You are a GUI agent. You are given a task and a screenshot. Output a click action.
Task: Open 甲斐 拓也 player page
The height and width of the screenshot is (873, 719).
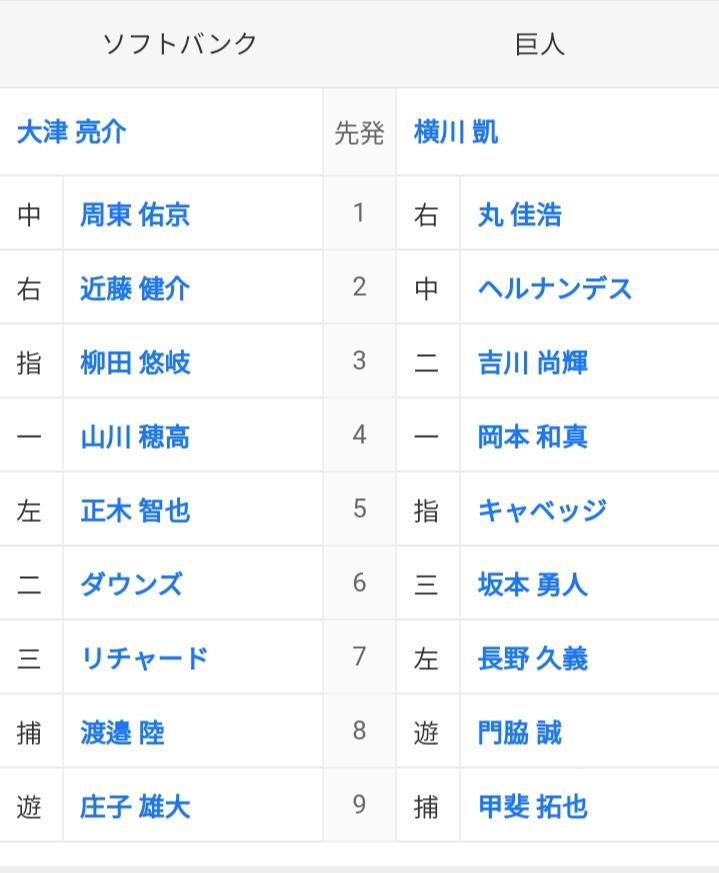tap(533, 807)
